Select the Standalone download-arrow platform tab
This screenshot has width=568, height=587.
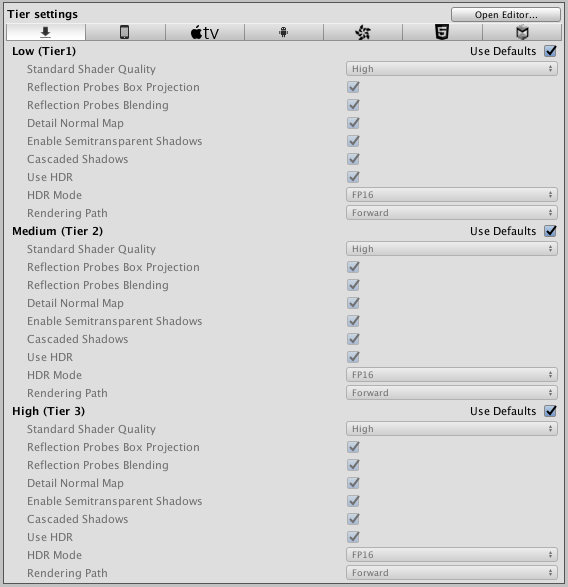[x=46, y=33]
